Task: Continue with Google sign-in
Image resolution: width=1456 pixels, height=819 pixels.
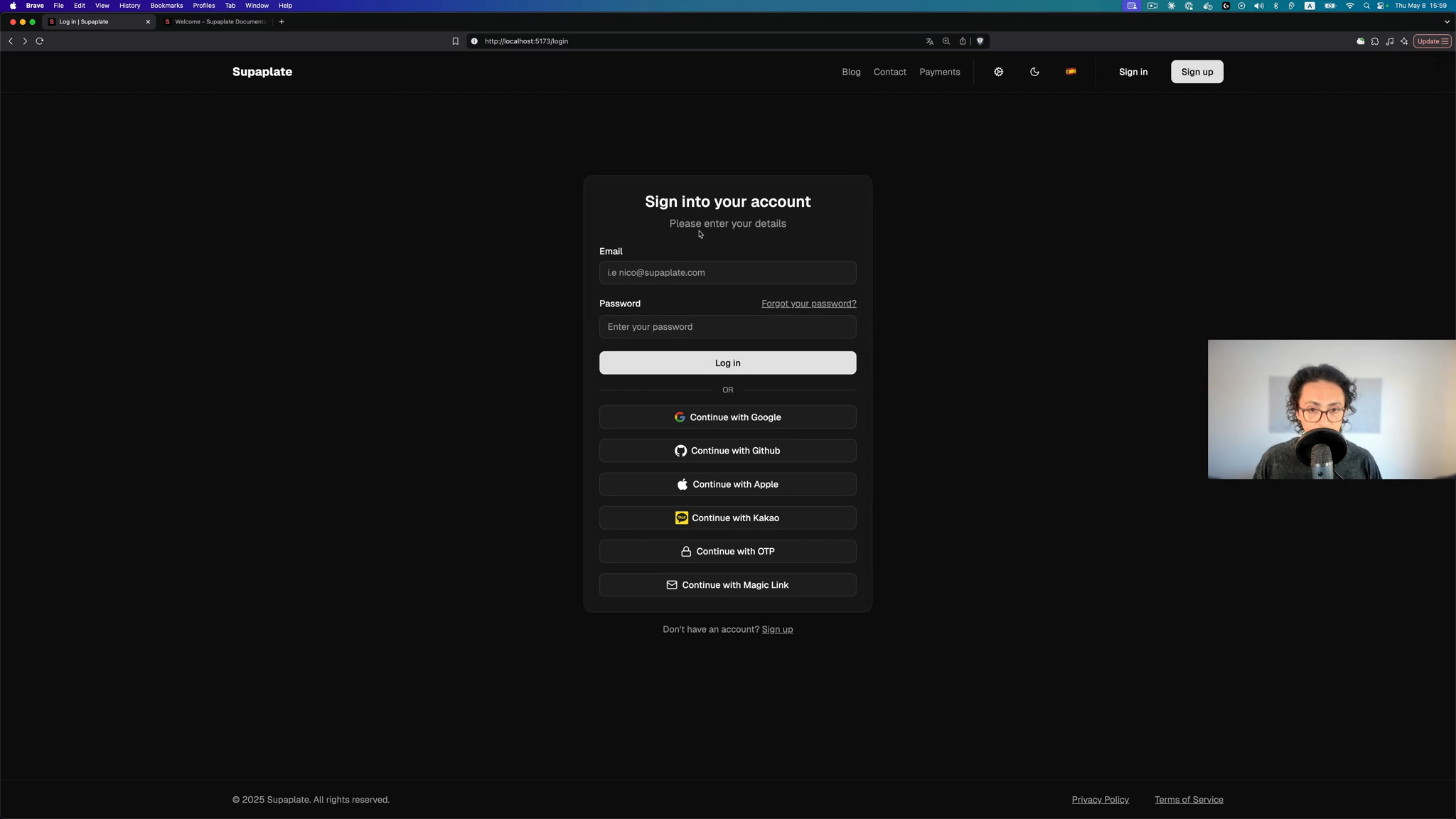Action: click(727, 417)
